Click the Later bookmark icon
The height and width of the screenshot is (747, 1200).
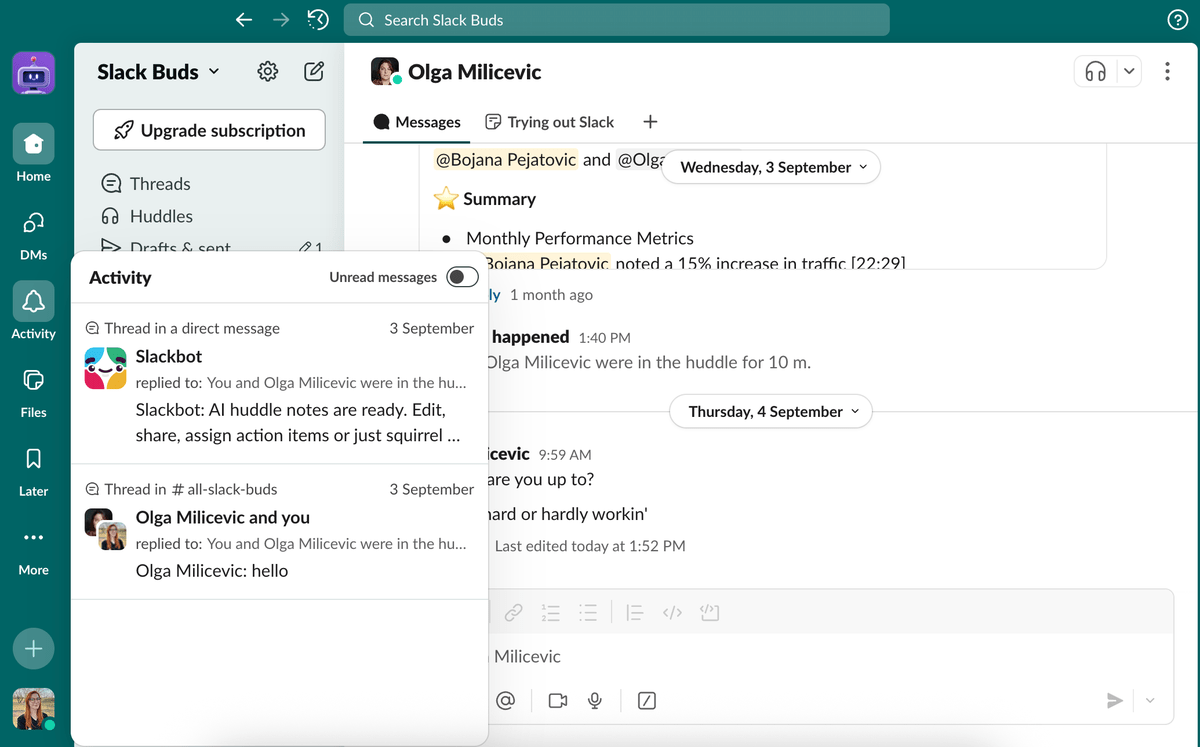tap(33, 460)
